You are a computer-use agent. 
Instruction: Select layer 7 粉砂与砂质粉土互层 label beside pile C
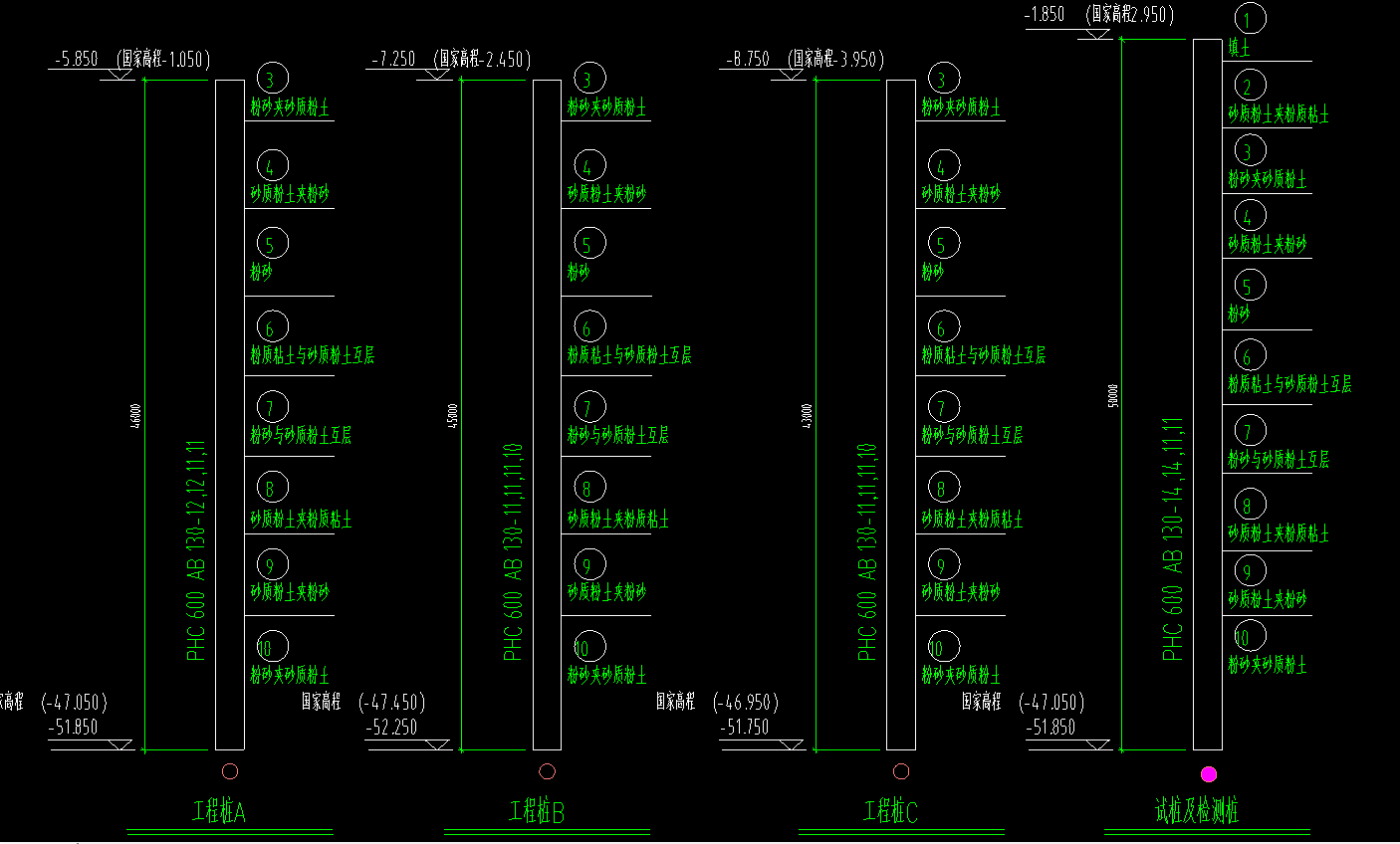point(973,436)
